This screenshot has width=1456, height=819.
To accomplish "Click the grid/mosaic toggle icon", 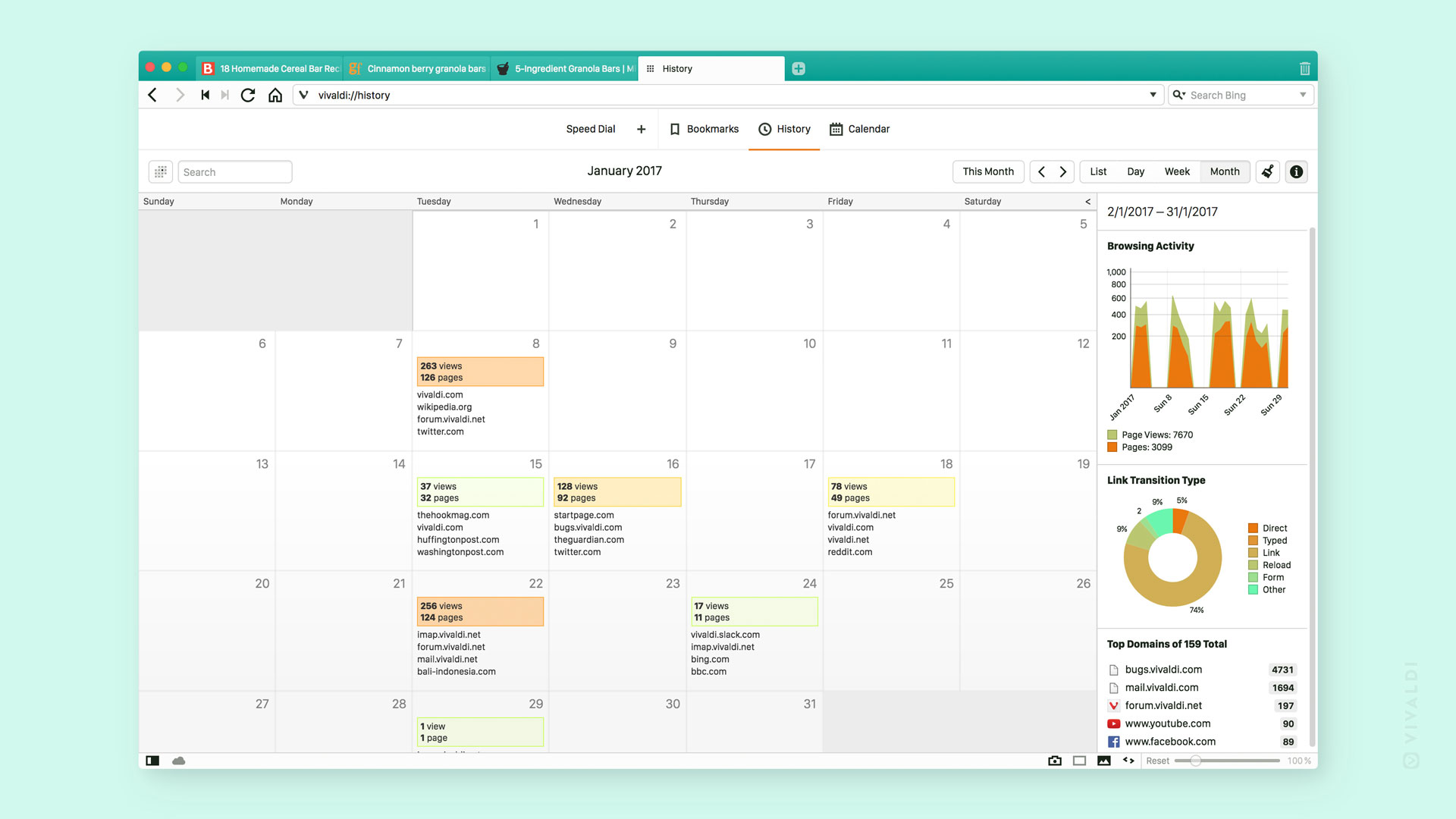I will [x=159, y=171].
